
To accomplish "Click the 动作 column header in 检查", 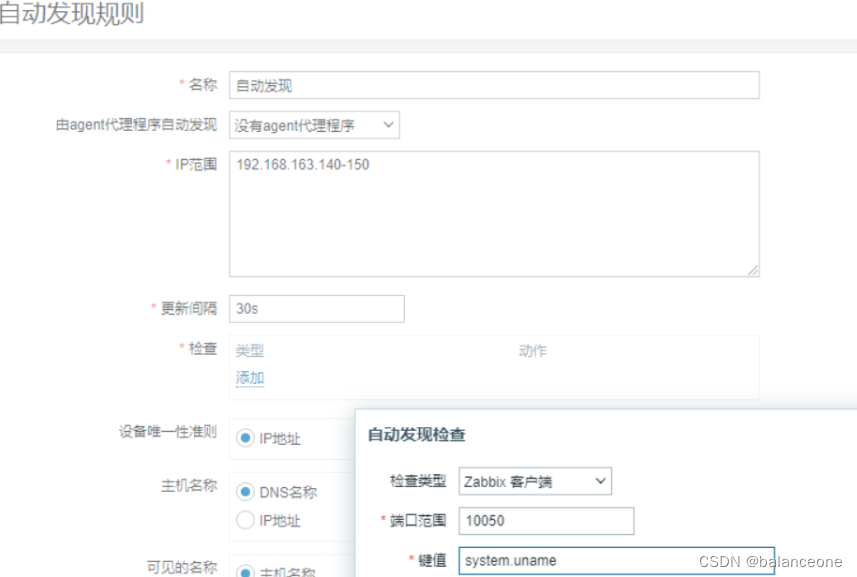I will tap(533, 351).
